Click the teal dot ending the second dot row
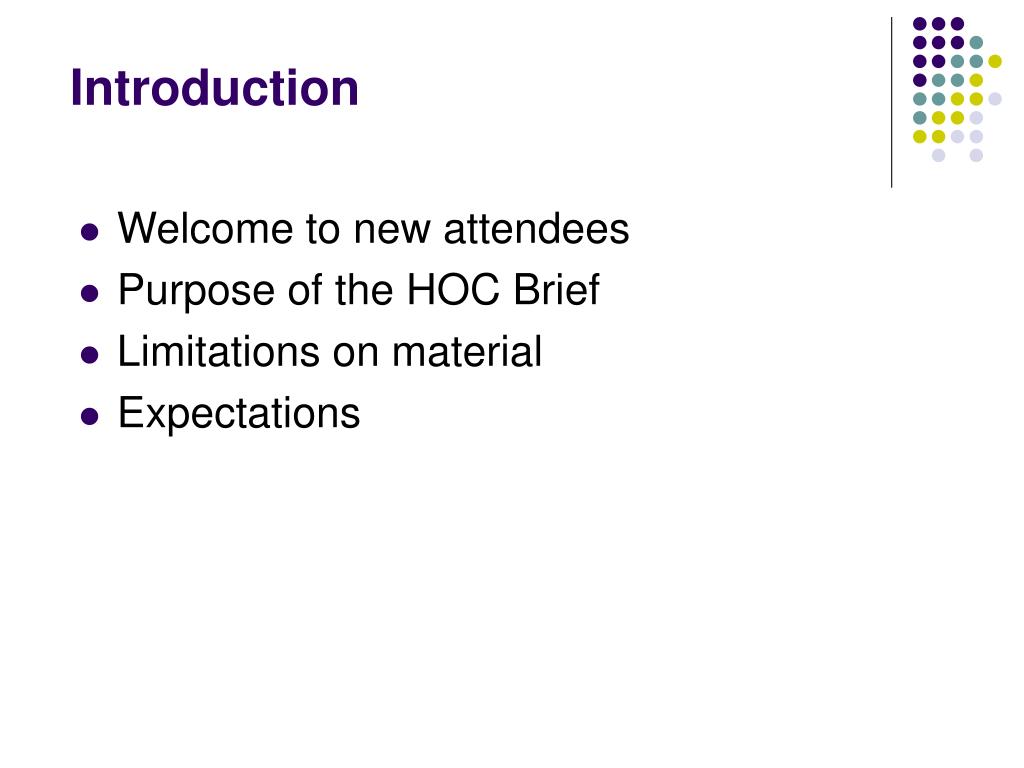The width and height of the screenshot is (1024, 768). pyautogui.click(x=976, y=42)
